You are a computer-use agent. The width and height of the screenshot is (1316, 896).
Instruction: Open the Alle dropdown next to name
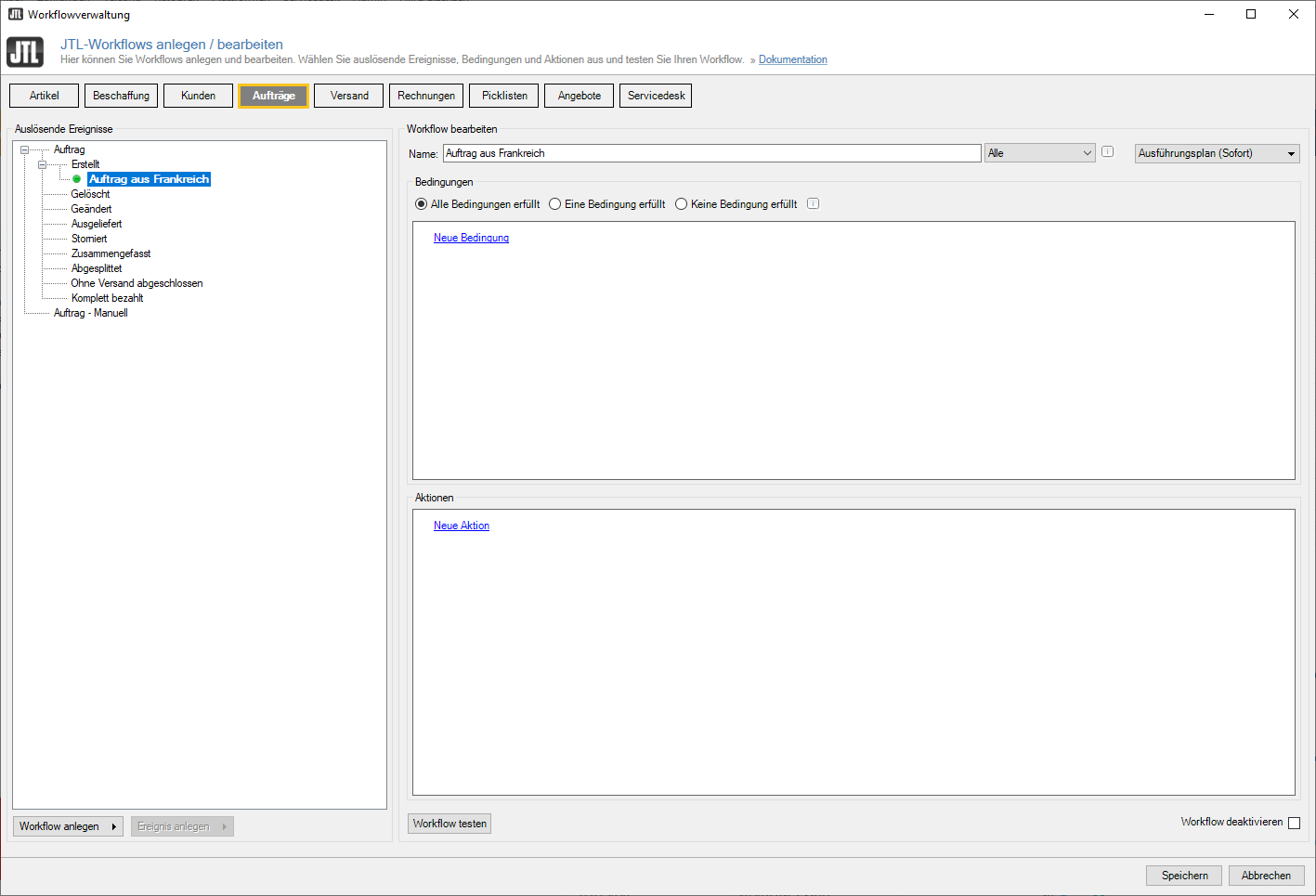pos(1040,153)
